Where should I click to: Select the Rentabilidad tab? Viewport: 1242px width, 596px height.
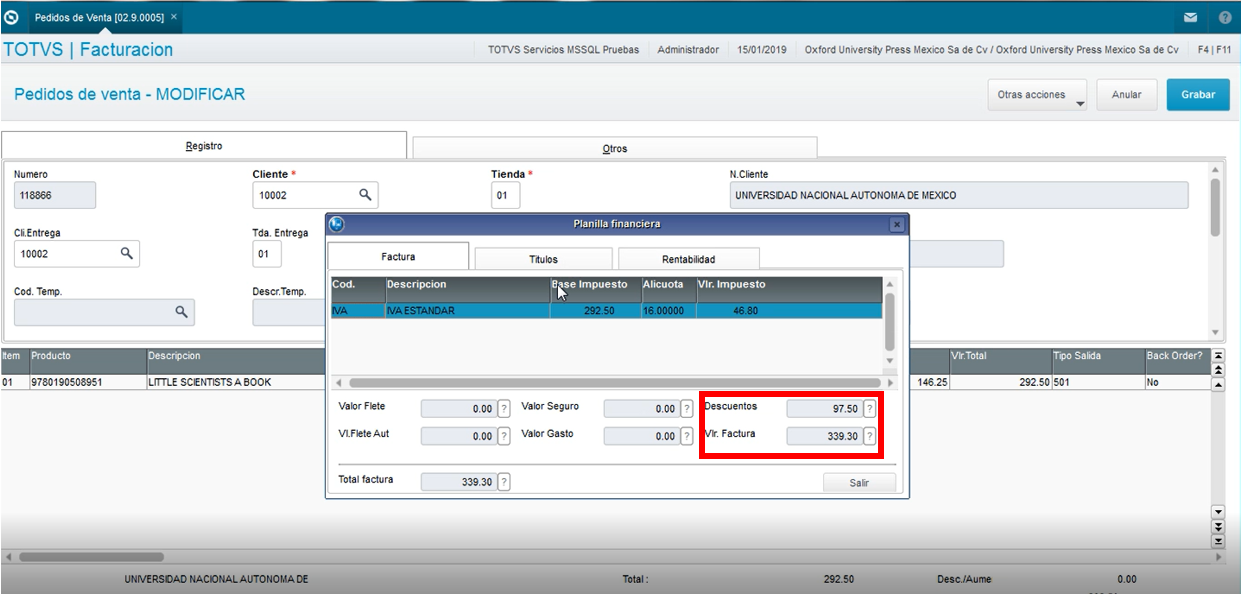pos(688,259)
